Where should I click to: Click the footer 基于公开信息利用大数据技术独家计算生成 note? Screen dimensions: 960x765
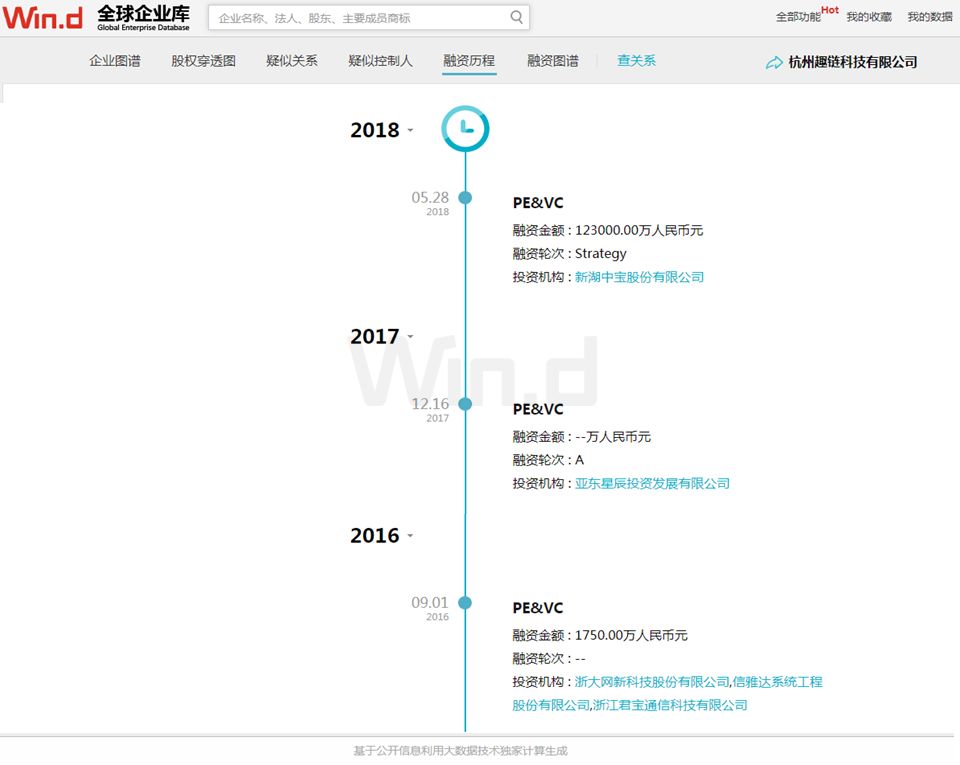click(460, 750)
